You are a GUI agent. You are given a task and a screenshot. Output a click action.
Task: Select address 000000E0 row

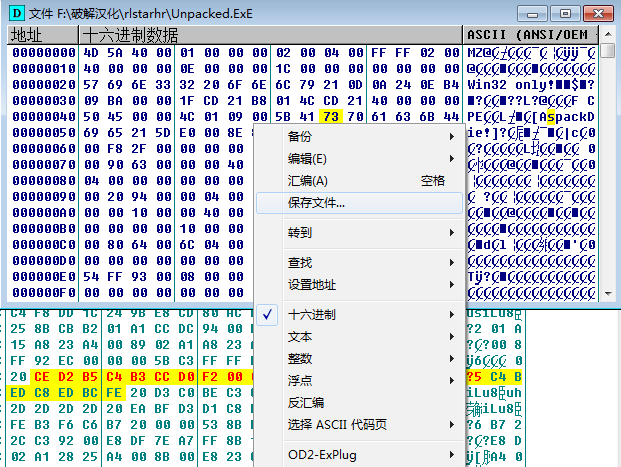44,276
